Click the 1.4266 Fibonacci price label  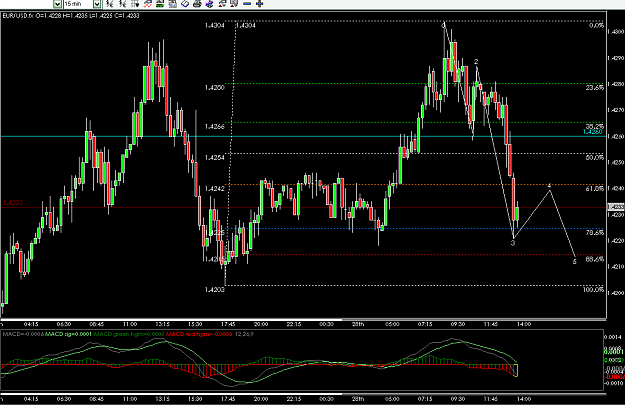214,127
